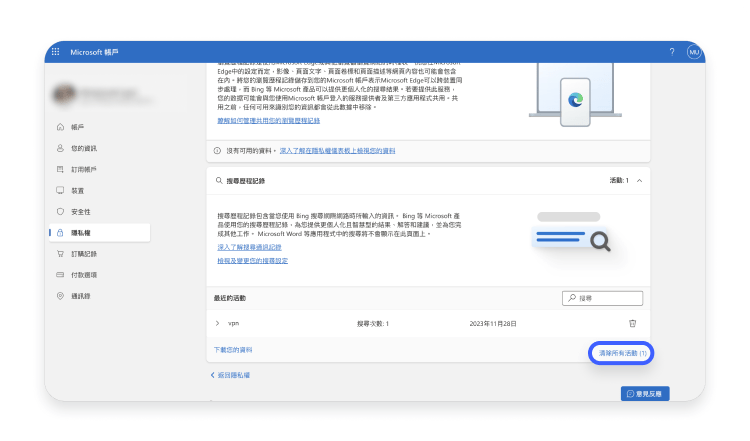The height and width of the screenshot is (441, 750).
Task: Focus the 搜尋 field in 最近的活動
Action: coord(602,298)
